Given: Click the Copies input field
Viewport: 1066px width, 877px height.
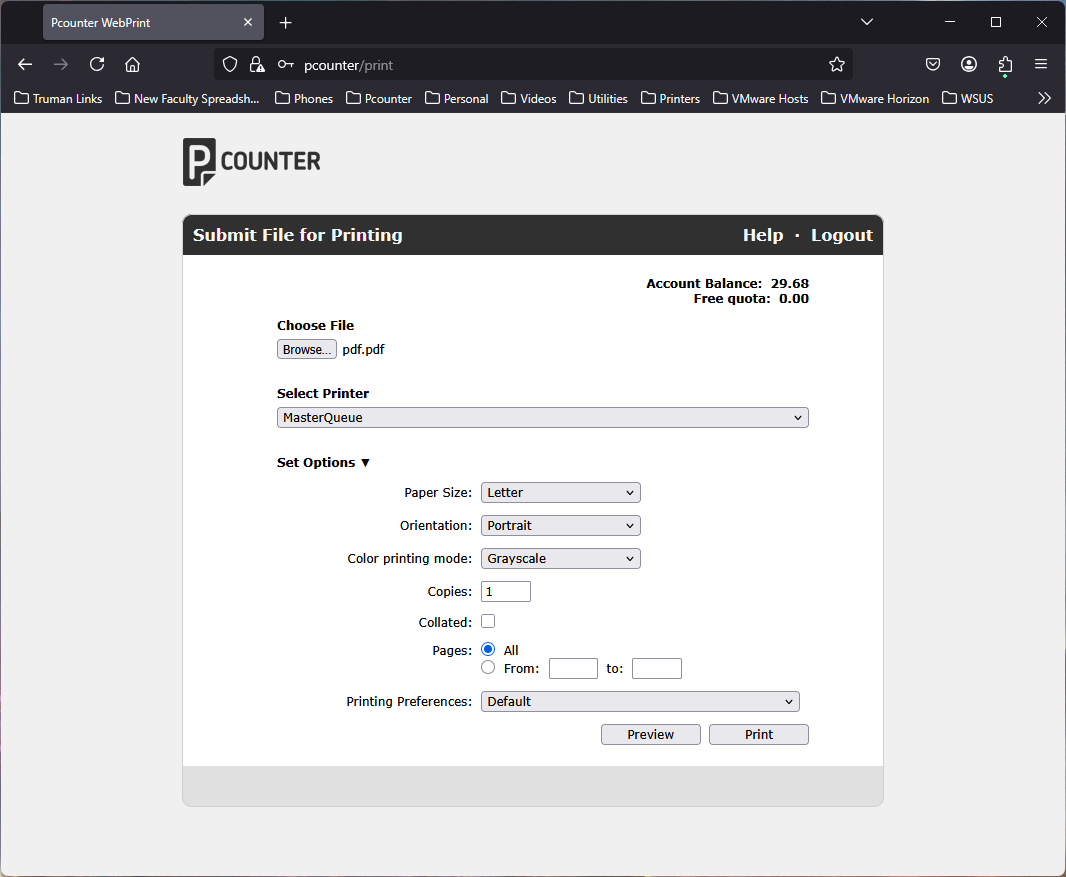Looking at the screenshot, I should (506, 591).
